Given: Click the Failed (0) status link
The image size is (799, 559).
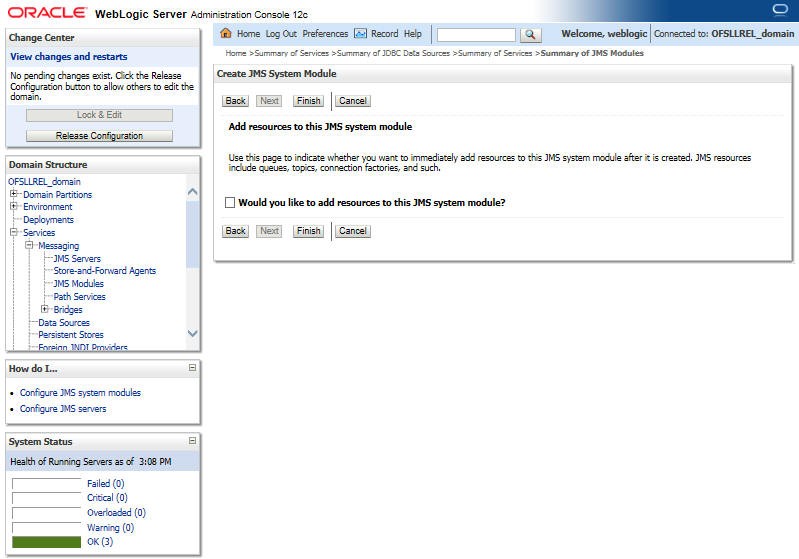Looking at the screenshot, I should [105, 484].
